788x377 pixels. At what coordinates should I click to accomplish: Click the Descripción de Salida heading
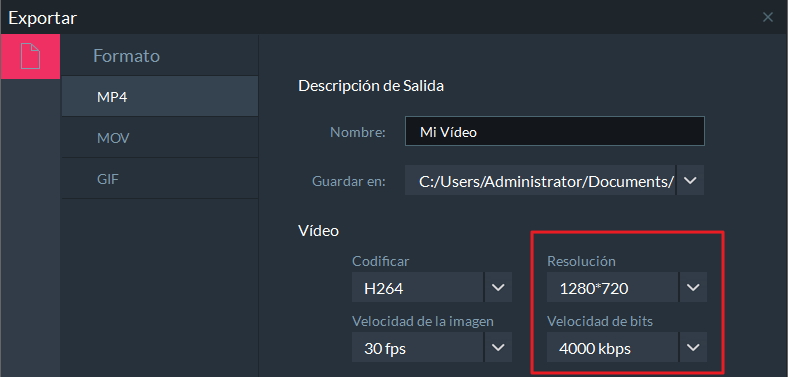coord(371,86)
